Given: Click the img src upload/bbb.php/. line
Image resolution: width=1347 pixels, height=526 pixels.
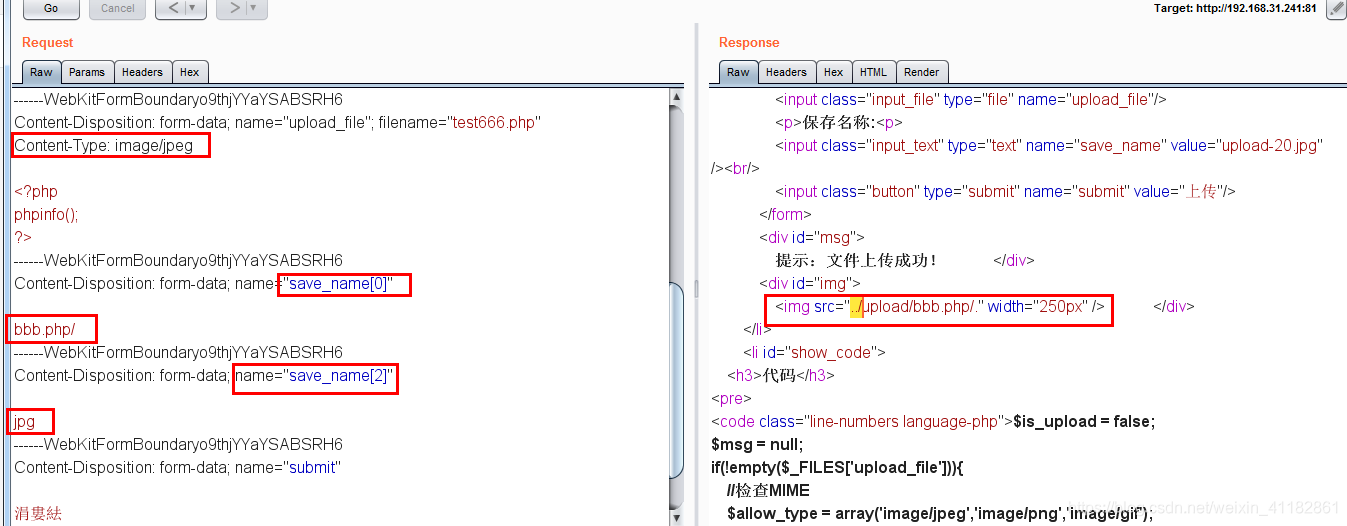Looking at the screenshot, I should pos(940,307).
